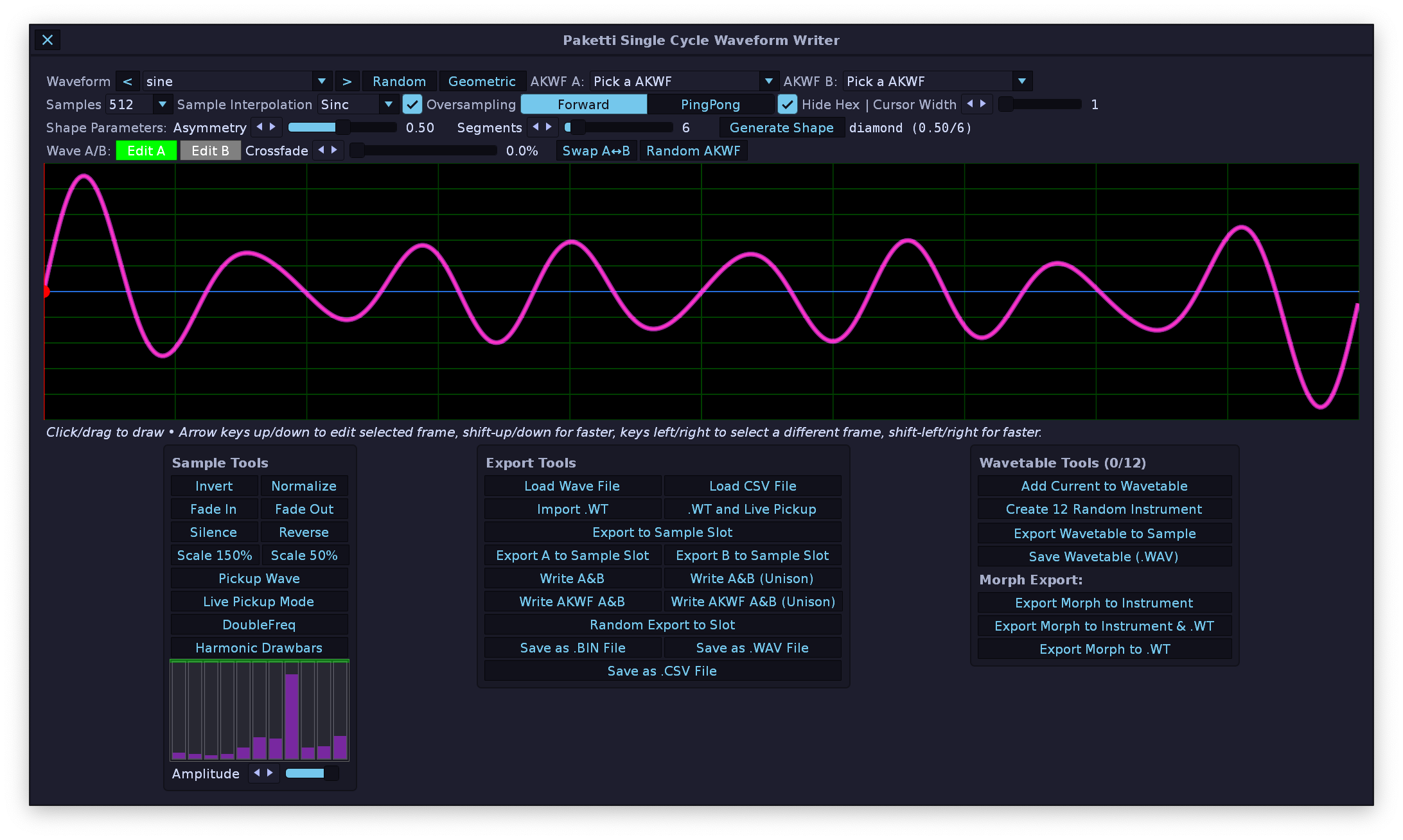
Task: Click the previous waveform '<' arrow button
Action: coord(127,82)
